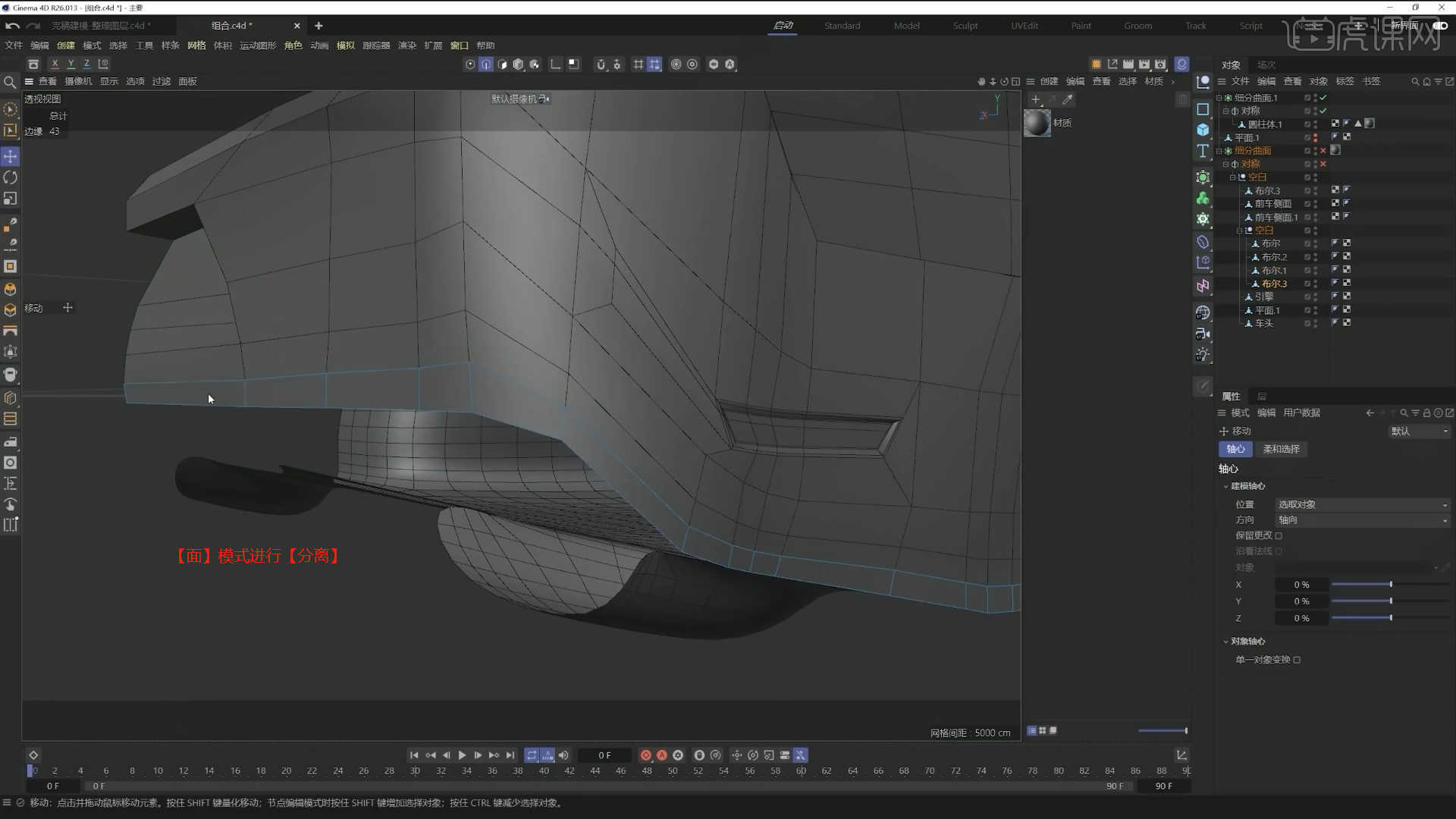Collapse the orange 细分曲面 tree node
This screenshot has width=1456, height=819.
[x=1219, y=151]
